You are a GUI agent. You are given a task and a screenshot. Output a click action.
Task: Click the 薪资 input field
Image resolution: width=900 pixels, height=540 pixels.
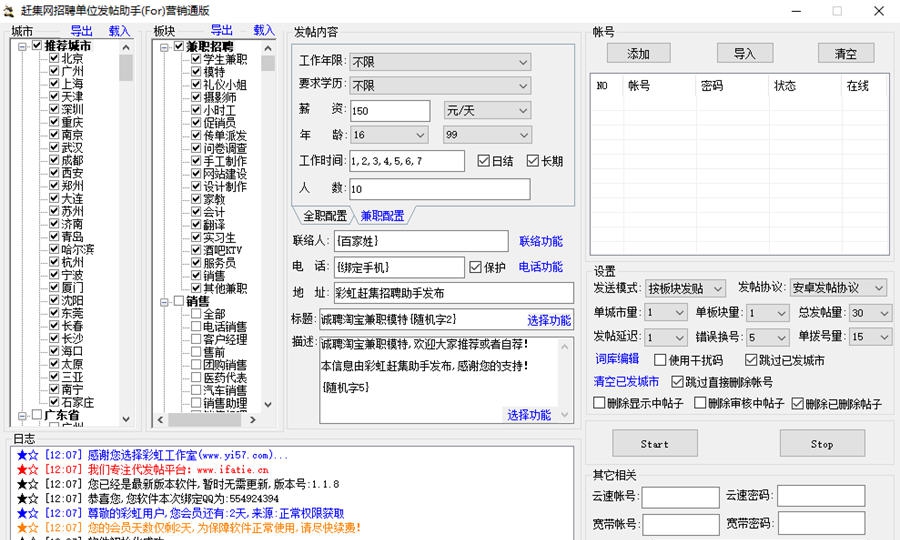[390, 111]
